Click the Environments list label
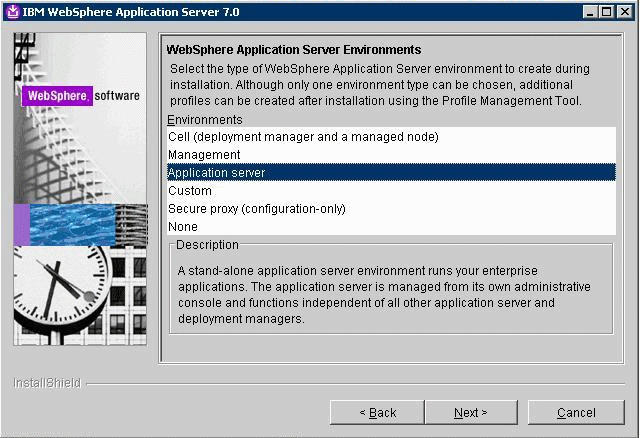Viewport: 640px width, 438px height. pyautogui.click(x=204, y=119)
